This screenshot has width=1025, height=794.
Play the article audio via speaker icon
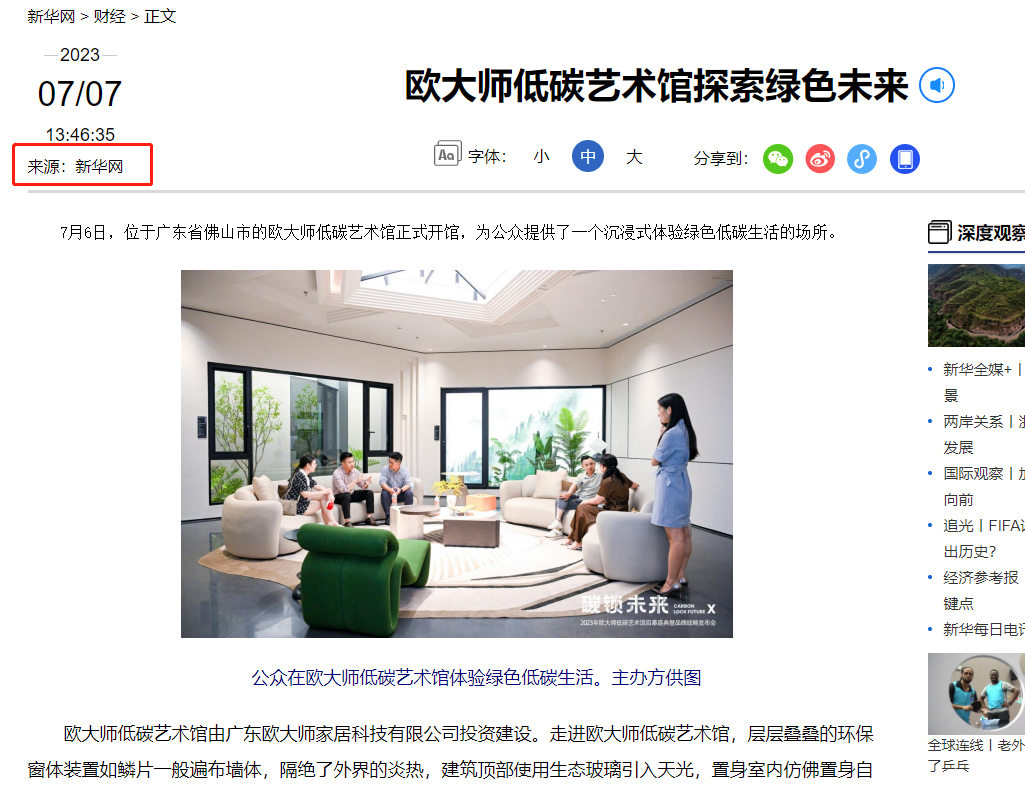point(937,86)
